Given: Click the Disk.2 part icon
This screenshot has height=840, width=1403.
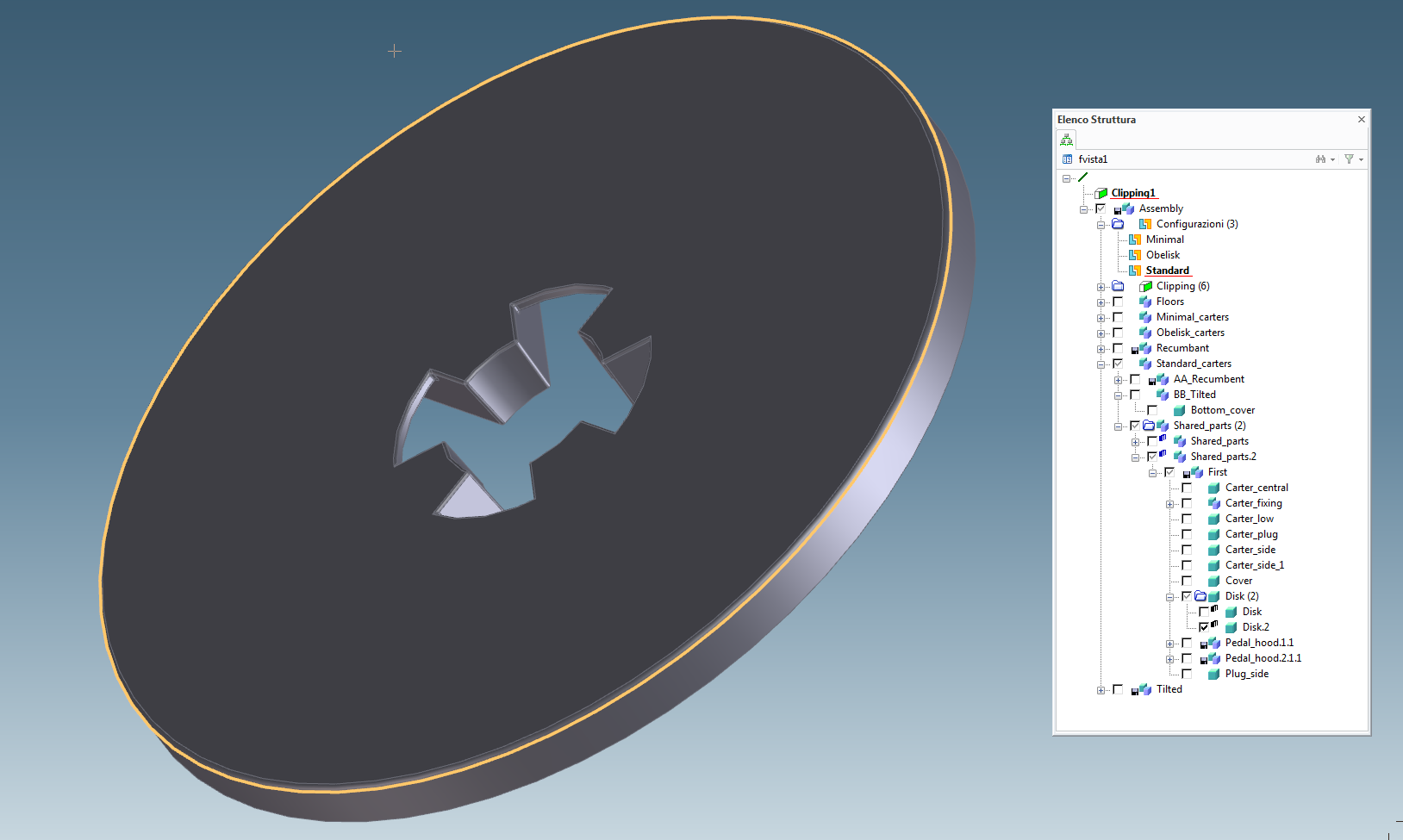Looking at the screenshot, I should click(1232, 627).
